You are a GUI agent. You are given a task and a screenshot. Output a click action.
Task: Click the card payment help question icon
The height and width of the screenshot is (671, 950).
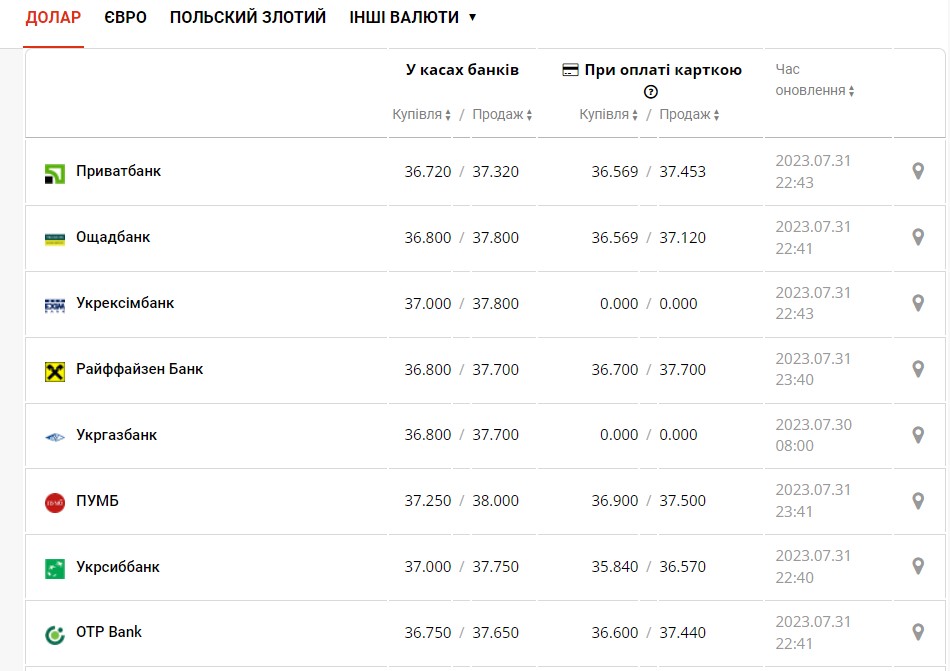click(x=650, y=92)
